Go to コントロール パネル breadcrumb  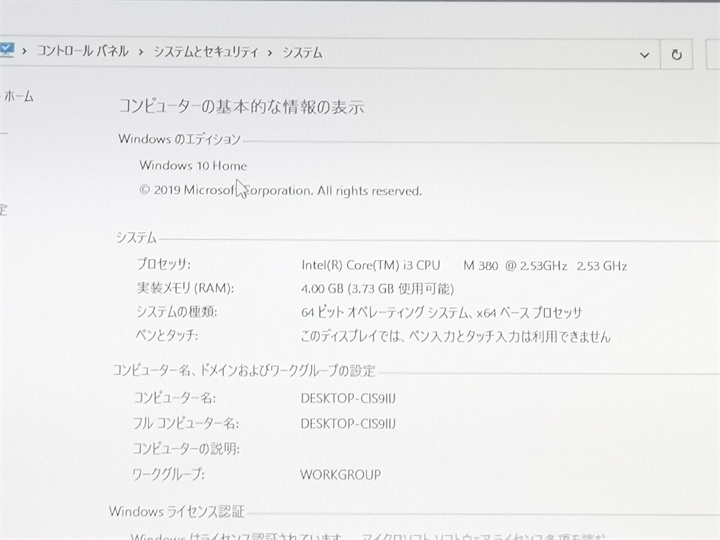(x=83, y=51)
